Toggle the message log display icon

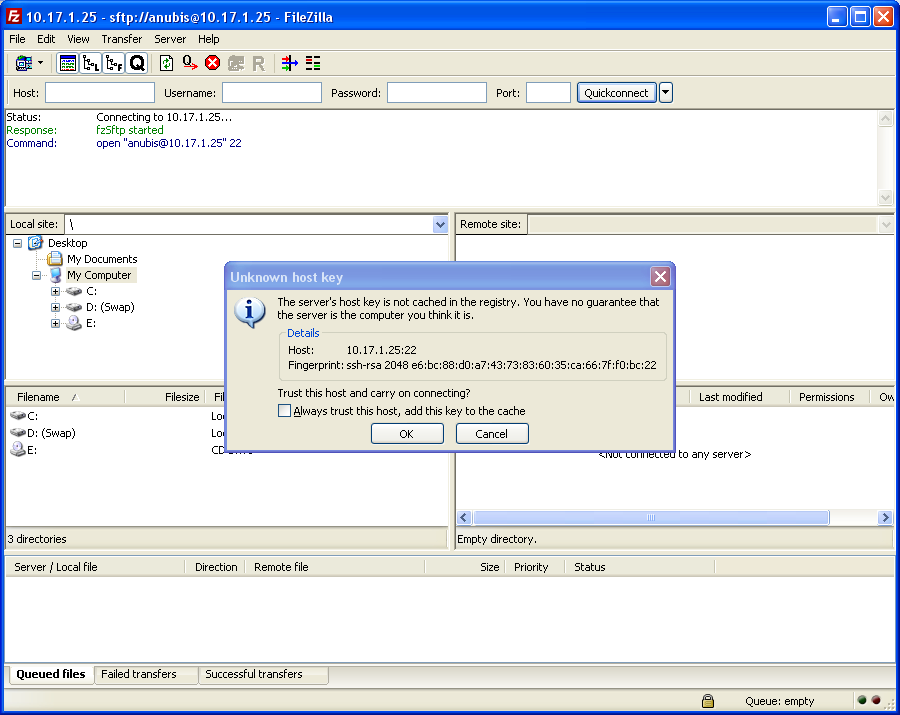click(67, 63)
